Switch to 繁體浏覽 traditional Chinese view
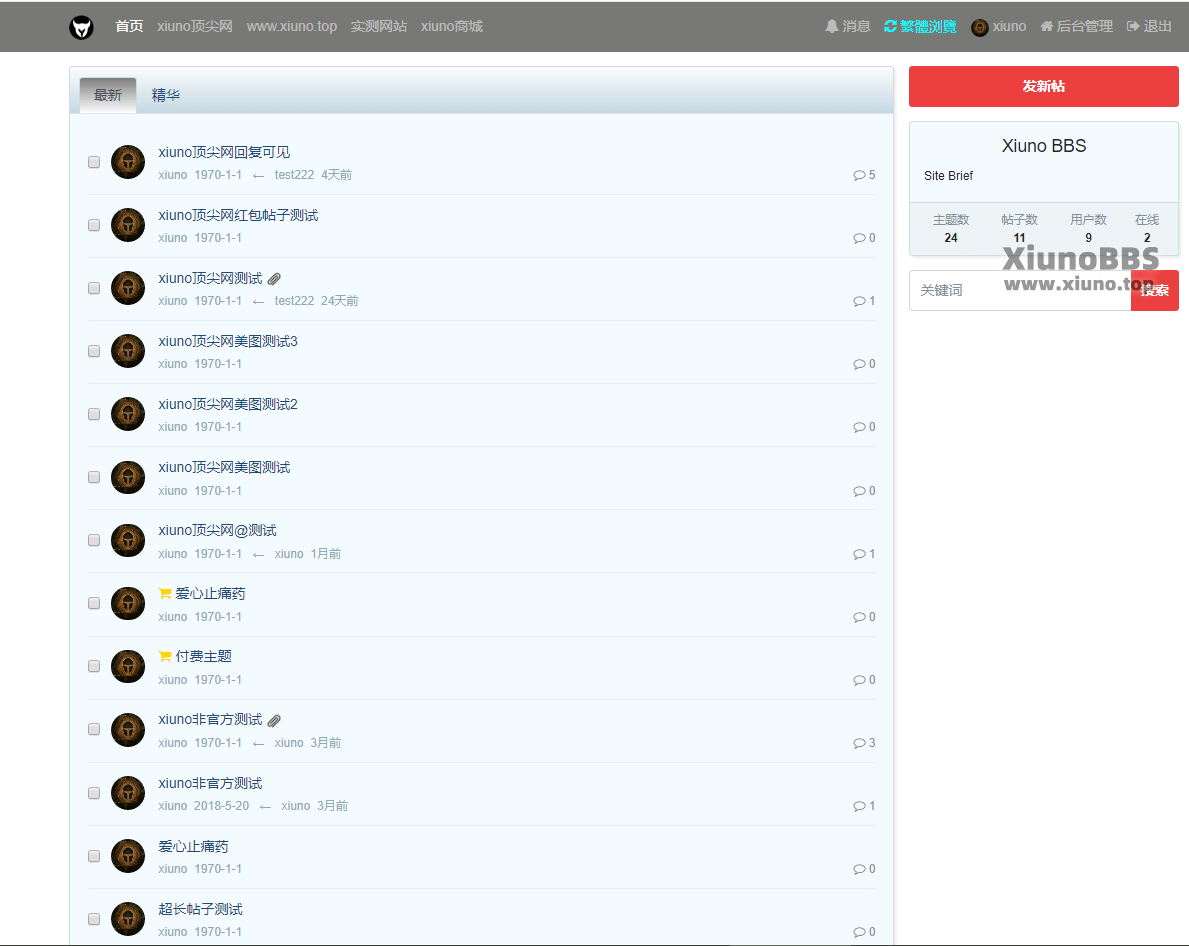Screen dimensions: 1189x946 pos(920,27)
